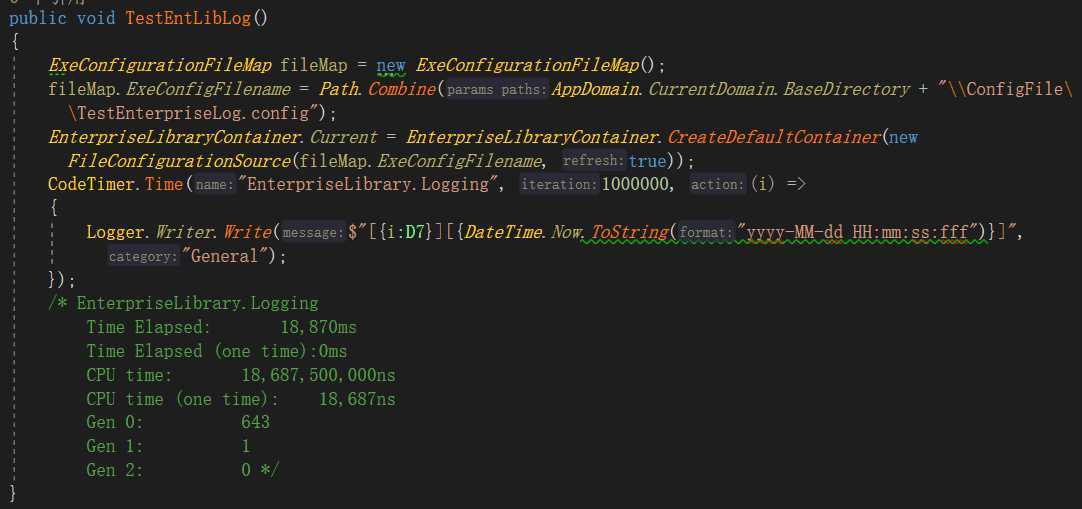Click the 'new' keyword with the green squiggle
Screen dimensions: 1082x509
click(391, 66)
